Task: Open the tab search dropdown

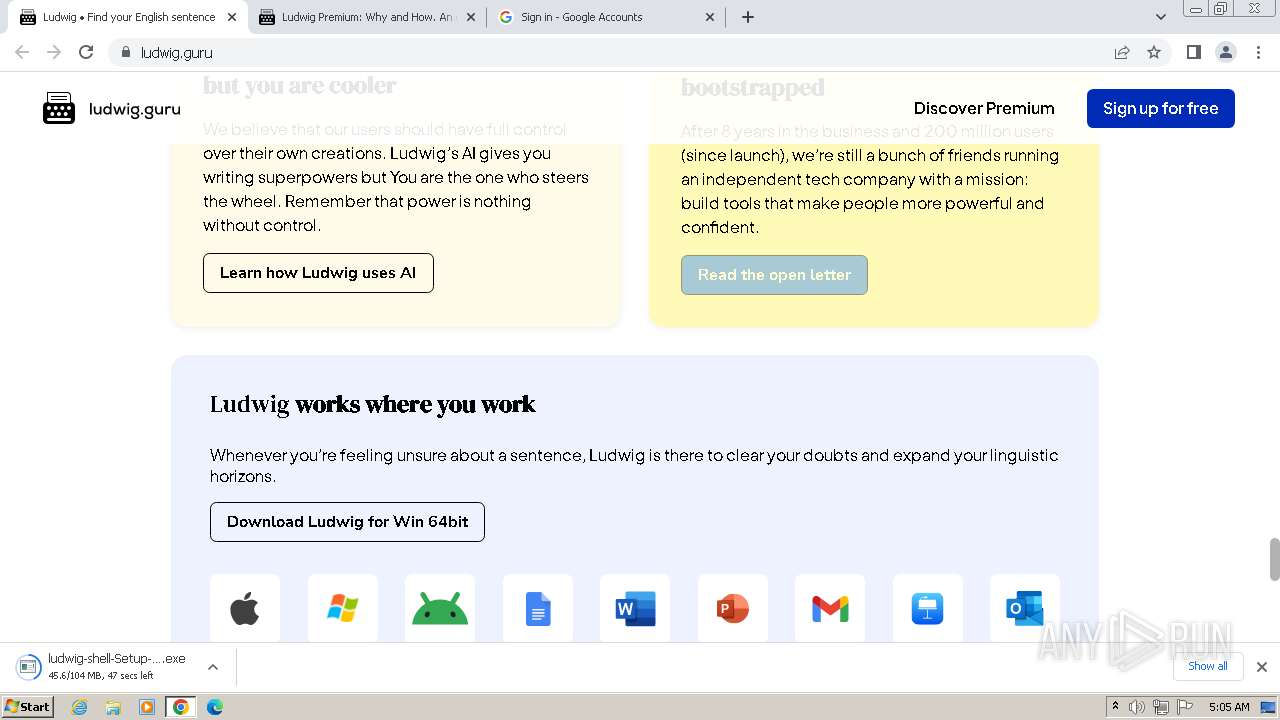Action: coord(1161,17)
